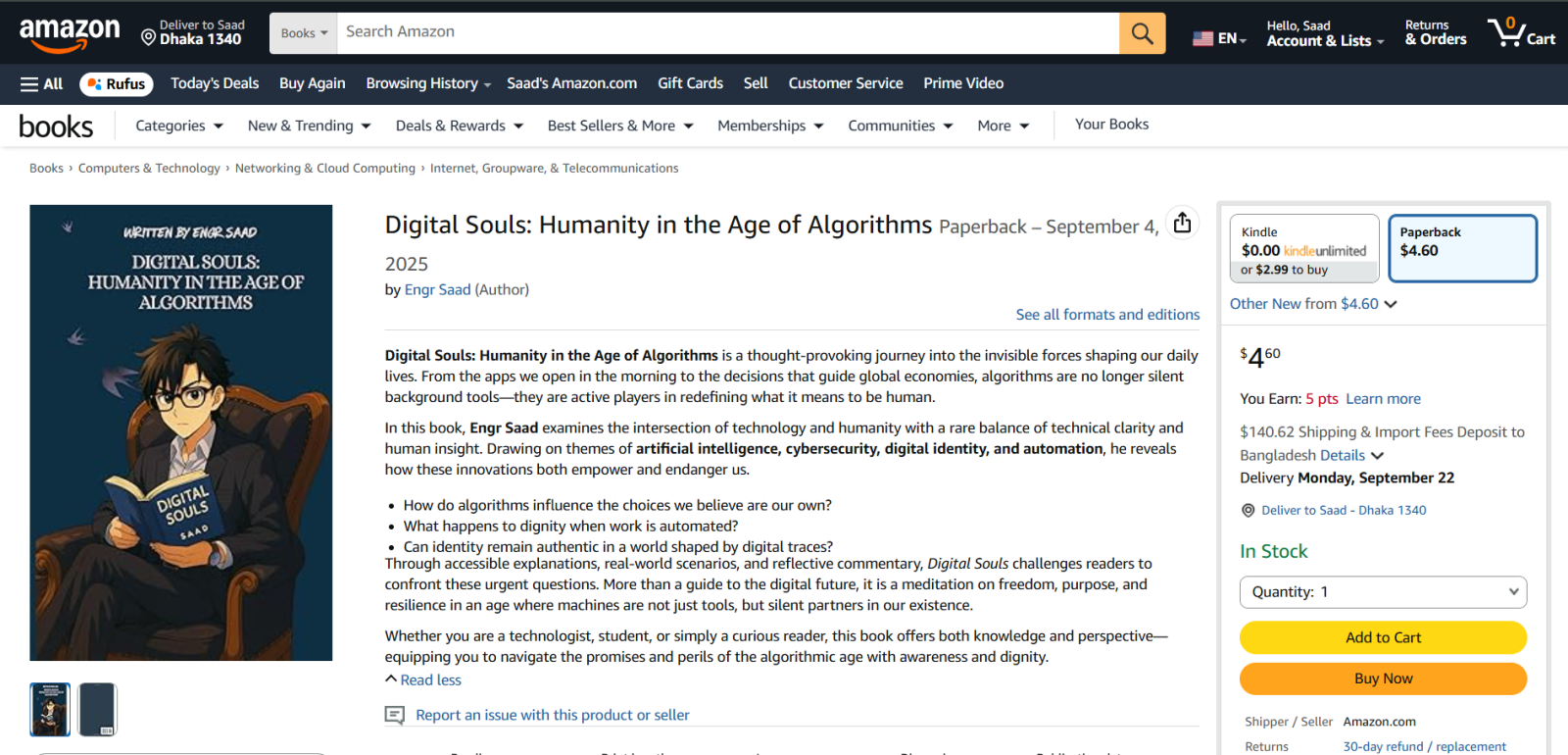Open the Quantity dropdown
Screen dimensions: 1568x755
coord(1382,592)
